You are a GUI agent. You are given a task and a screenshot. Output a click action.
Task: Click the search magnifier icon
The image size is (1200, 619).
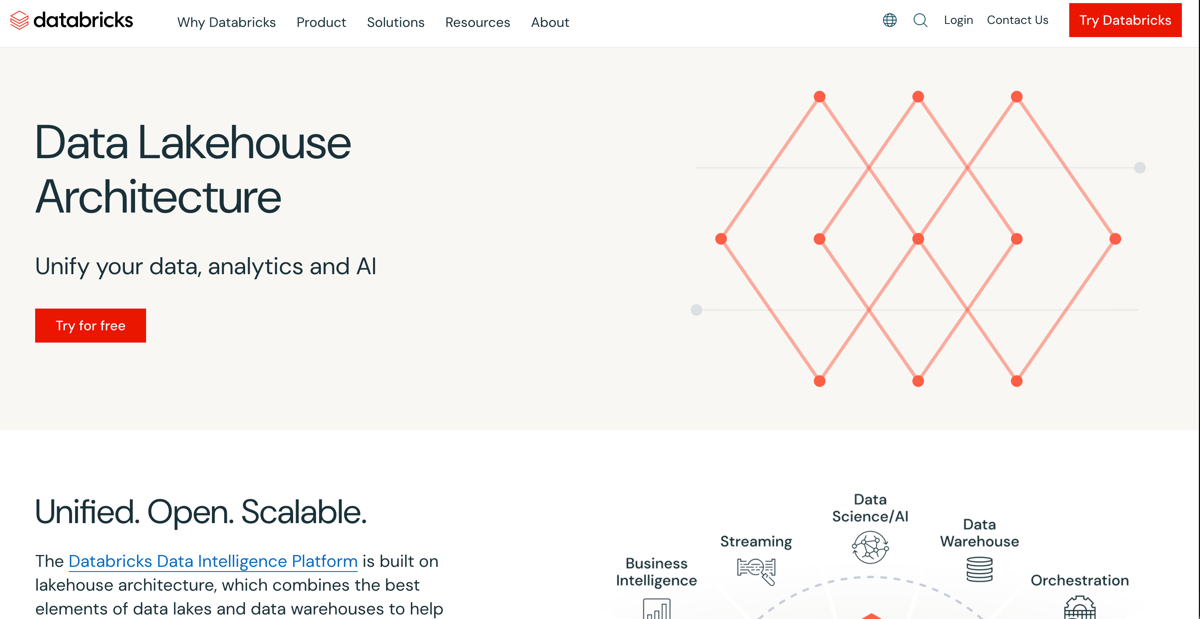920,19
